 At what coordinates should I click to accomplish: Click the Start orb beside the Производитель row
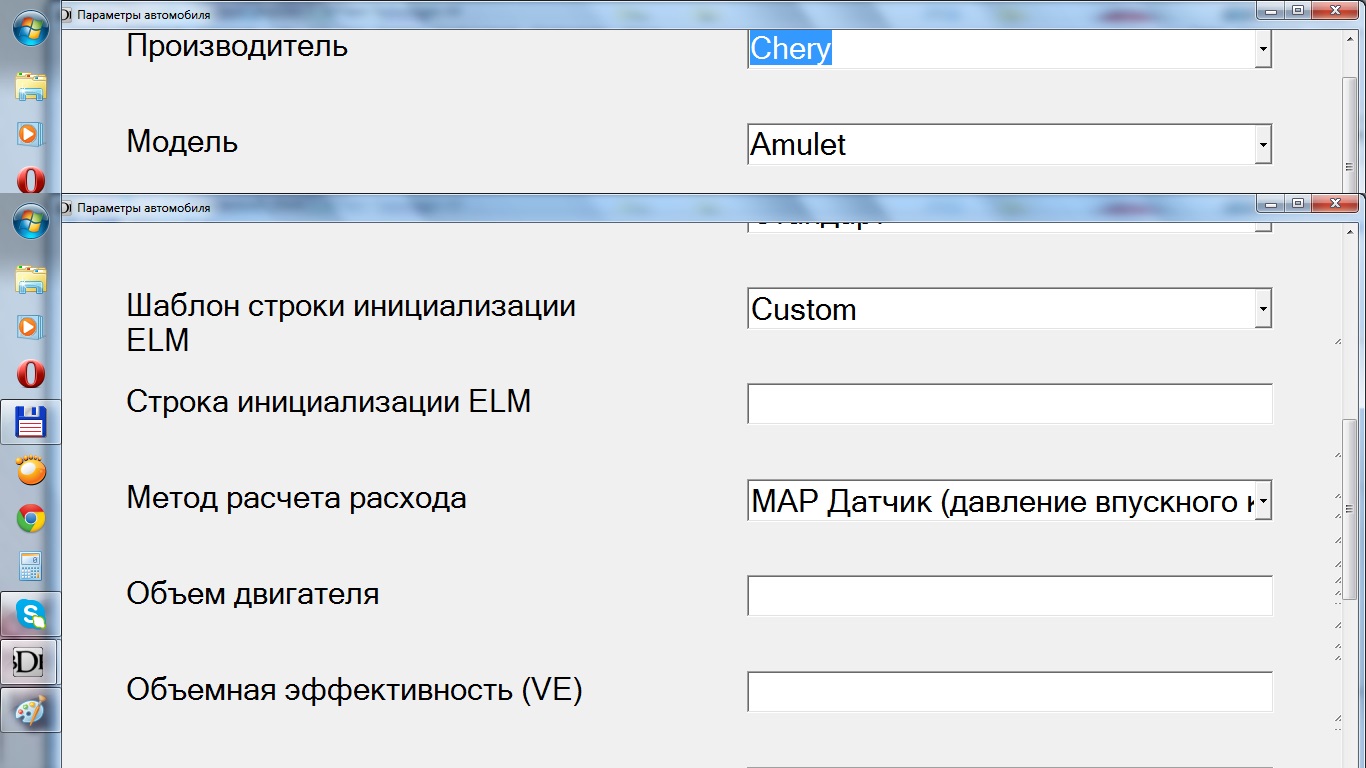pyautogui.click(x=31, y=28)
